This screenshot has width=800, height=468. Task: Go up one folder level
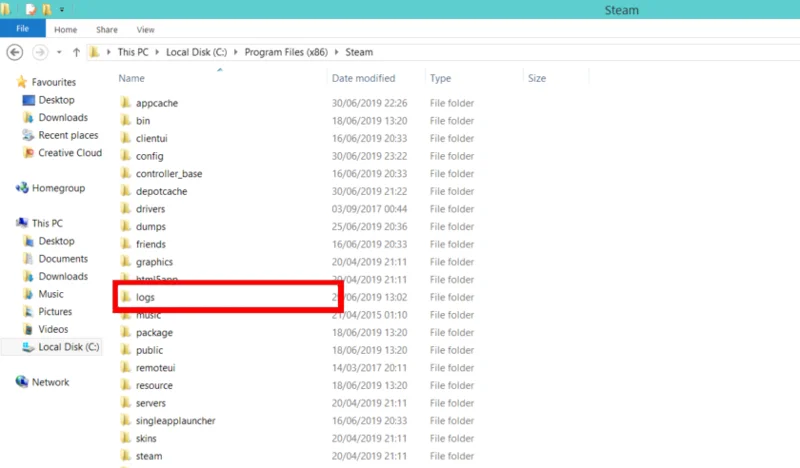(x=76, y=52)
